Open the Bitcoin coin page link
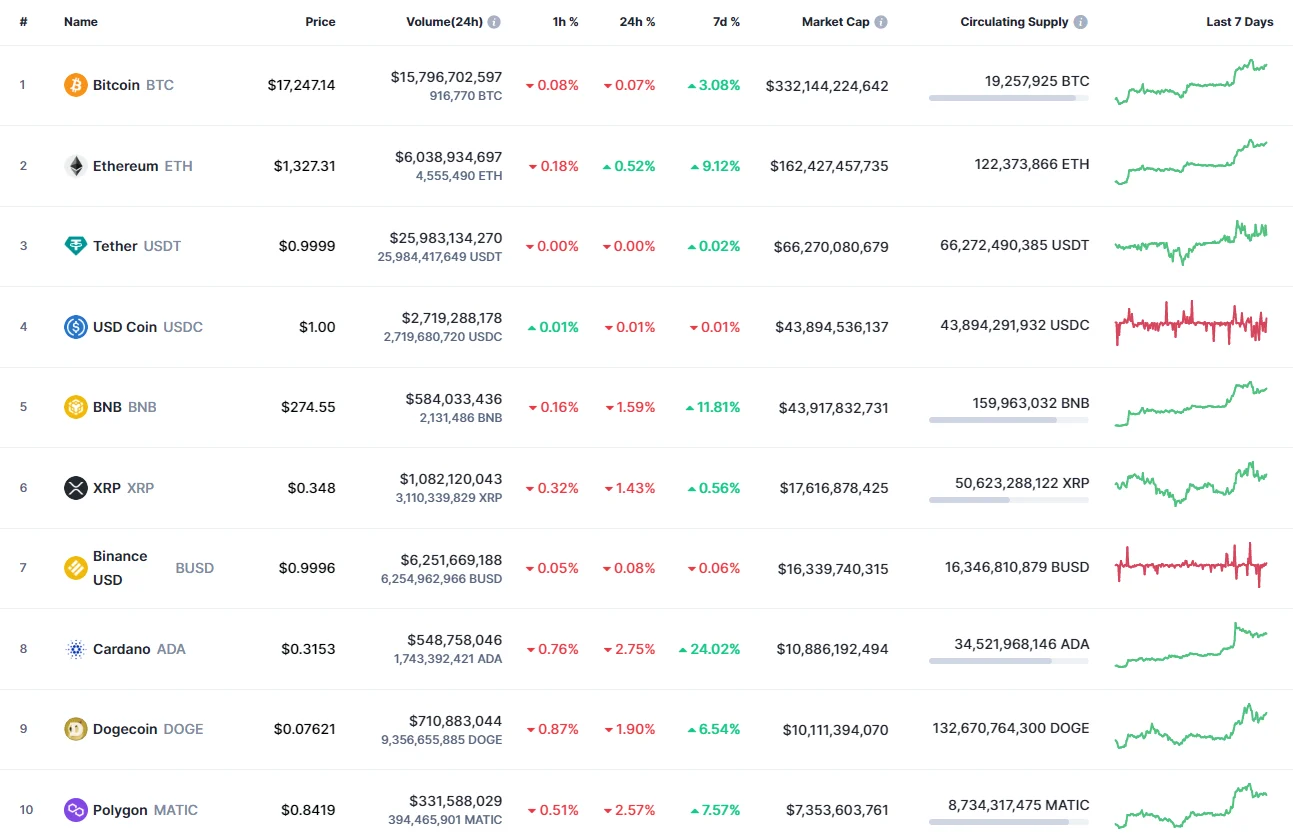 (x=116, y=85)
